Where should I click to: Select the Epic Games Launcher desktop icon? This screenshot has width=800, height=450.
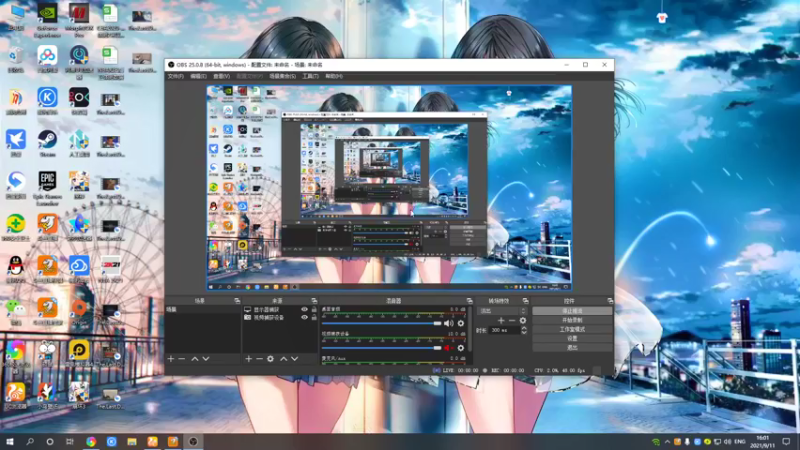(47, 188)
